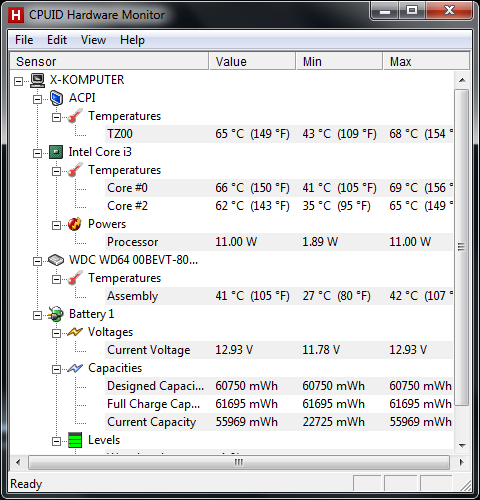Click the vertical scrollbar up arrow

(462, 80)
